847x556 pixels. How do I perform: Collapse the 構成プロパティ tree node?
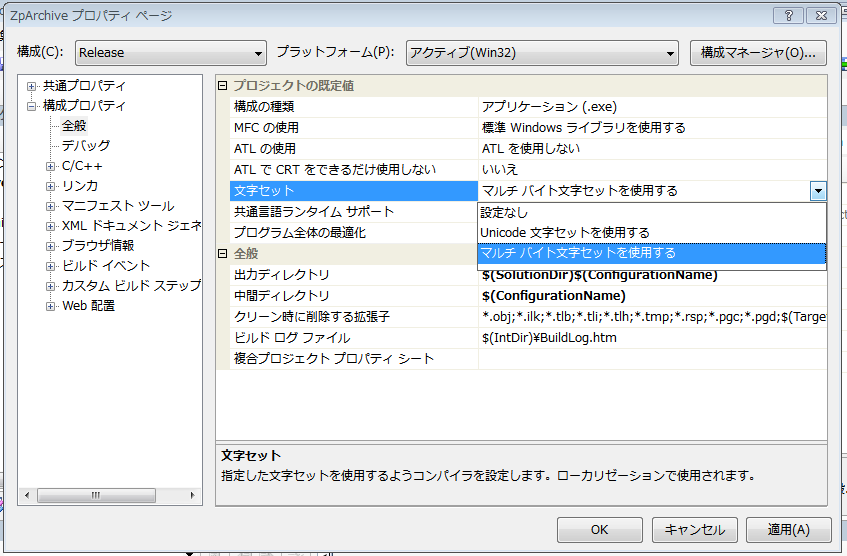(31, 106)
